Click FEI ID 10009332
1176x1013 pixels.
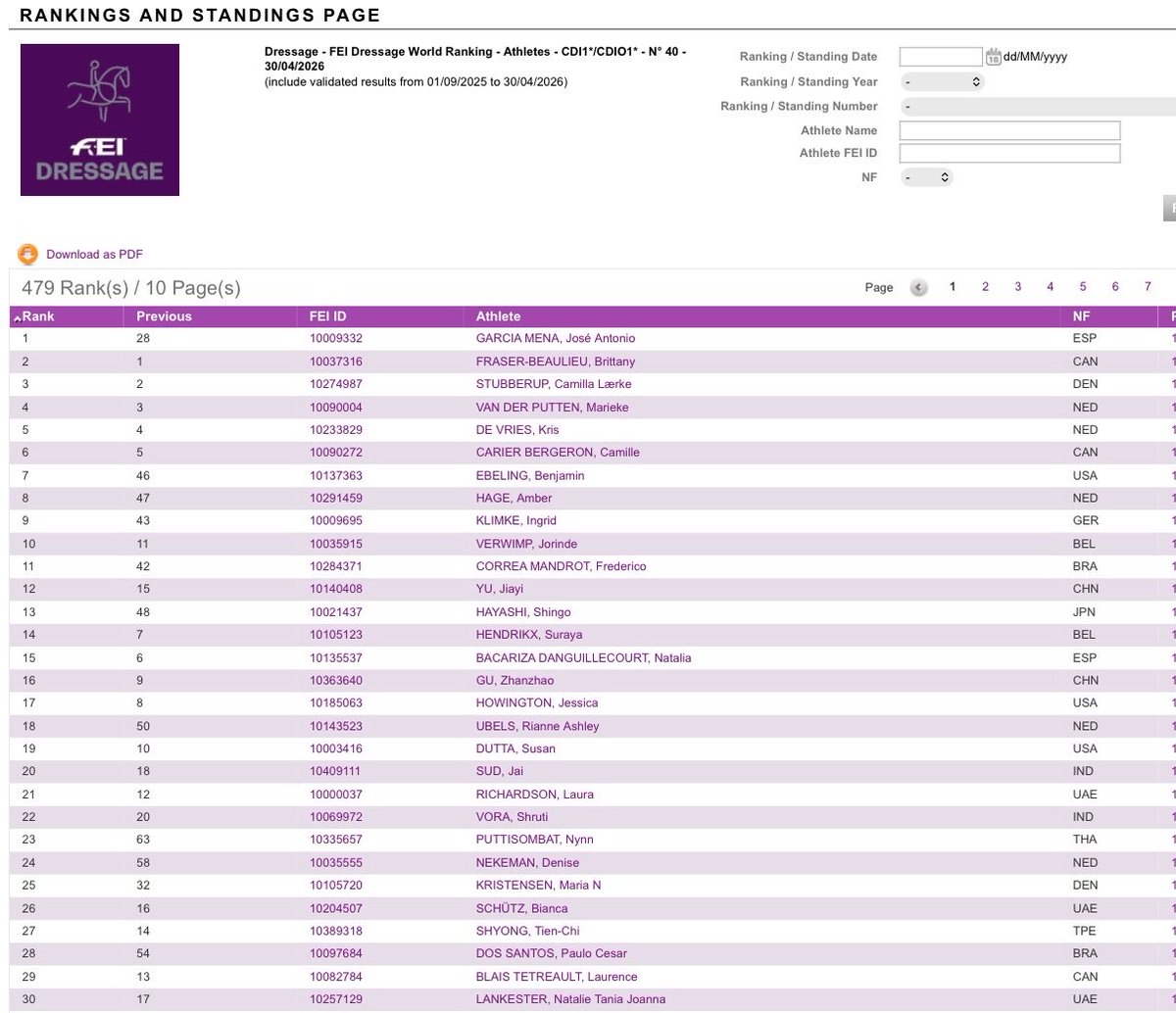point(336,339)
